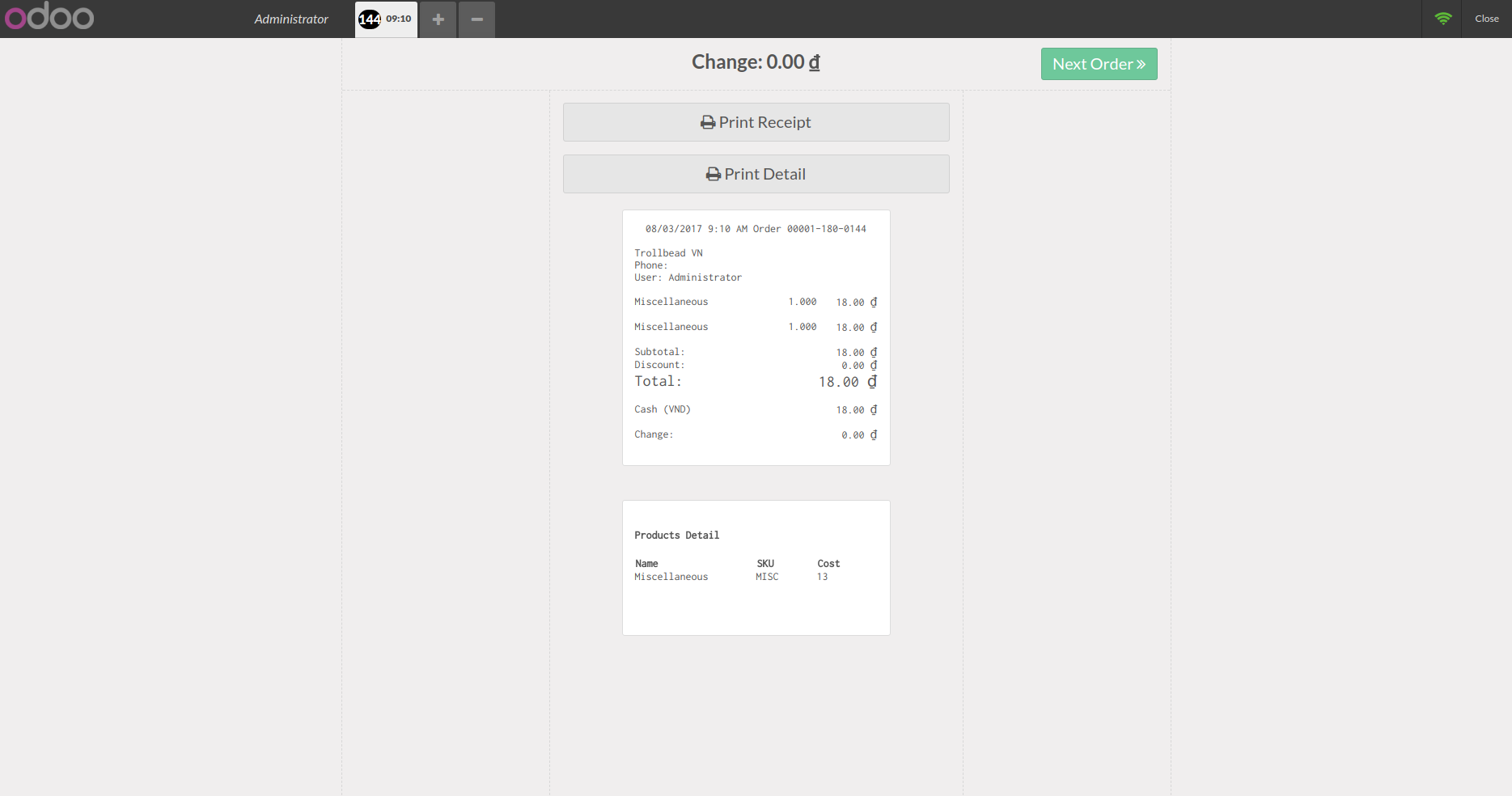Select the Cost column header
Screen dimensions: 1512x796
pos(828,564)
